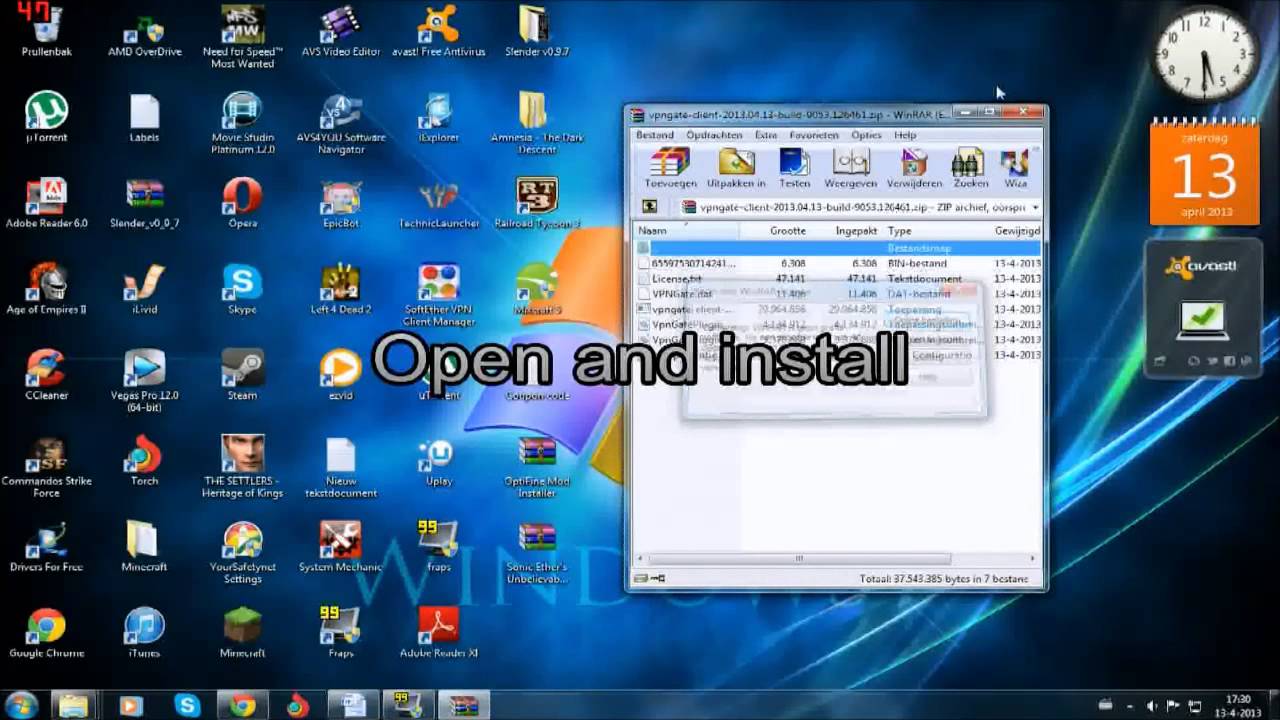Click the analog clock gadget
The image size is (1280, 720).
[1206, 55]
